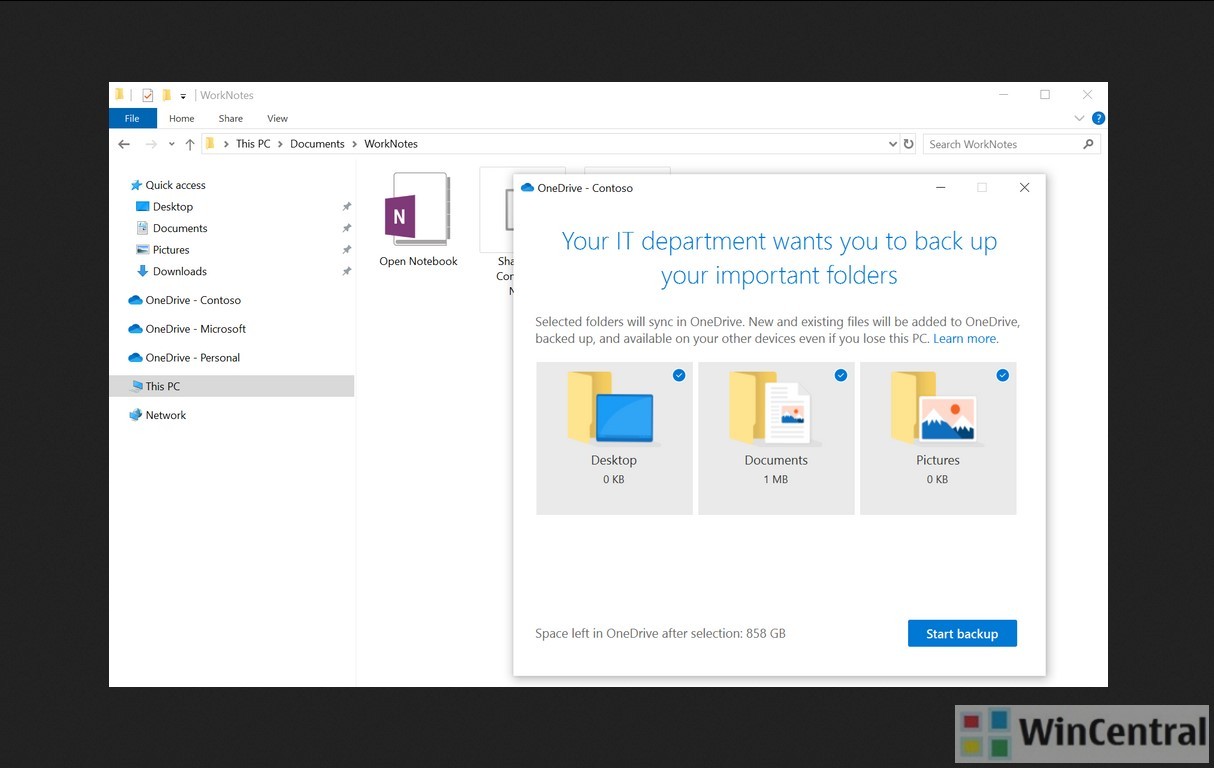Image resolution: width=1214 pixels, height=768 pixels.
Task: Refresh the WorkNotes folder view
Action: [x=909, y=144]
